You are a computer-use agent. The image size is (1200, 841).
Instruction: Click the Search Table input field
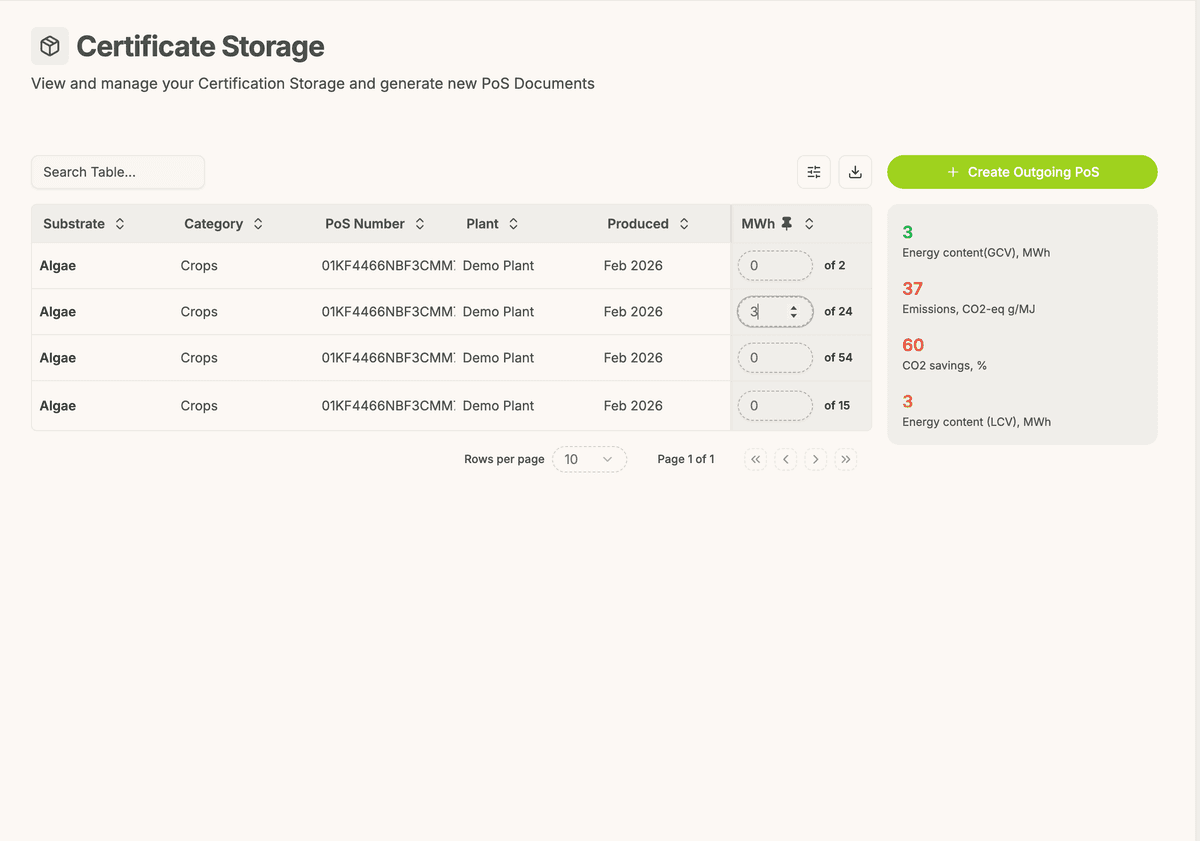click(118, 172)
